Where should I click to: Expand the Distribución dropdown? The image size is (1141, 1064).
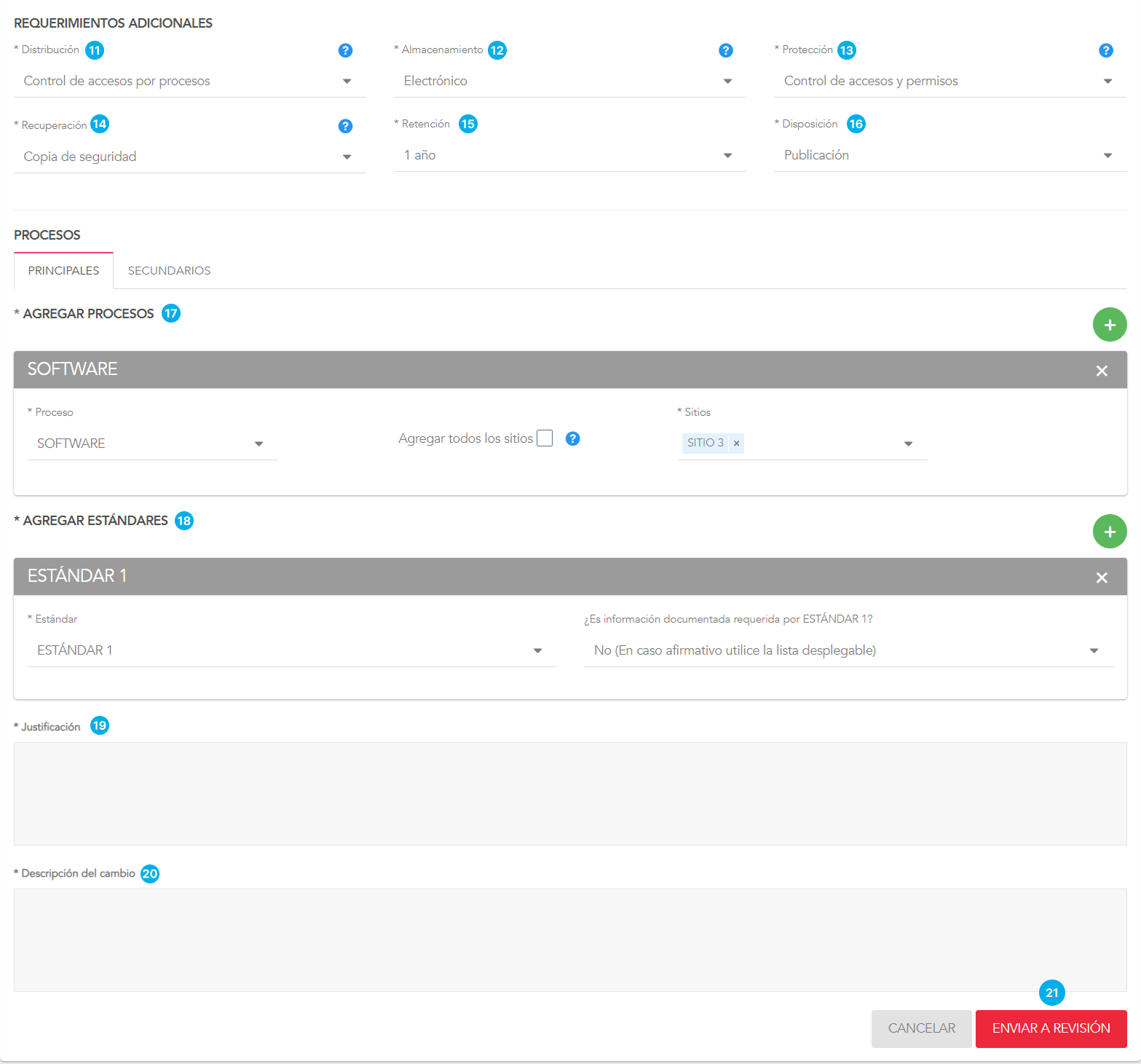click(189, 81)
